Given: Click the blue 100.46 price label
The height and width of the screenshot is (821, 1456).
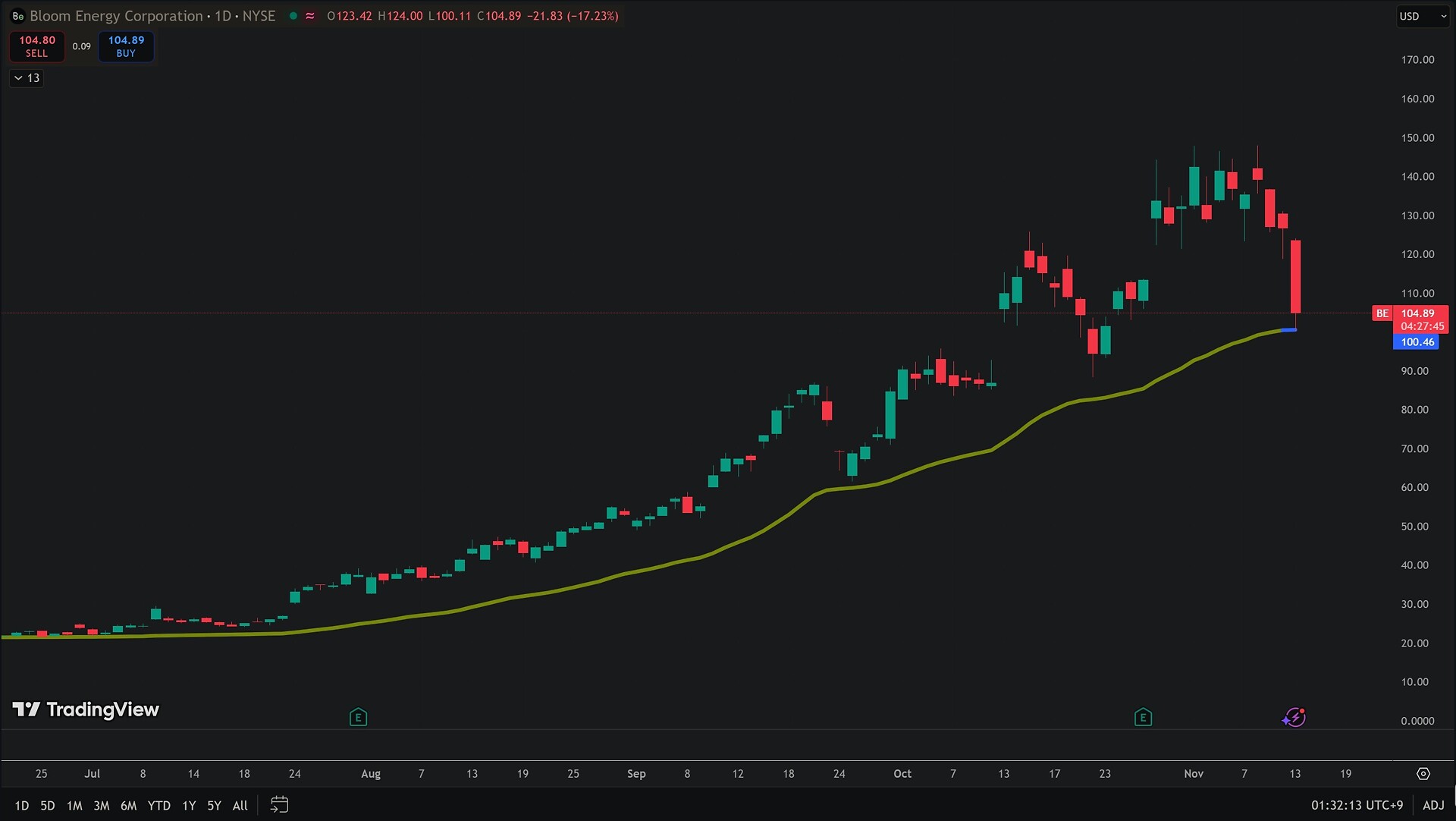Looking at the screenshot, I should coord(1417,342).
